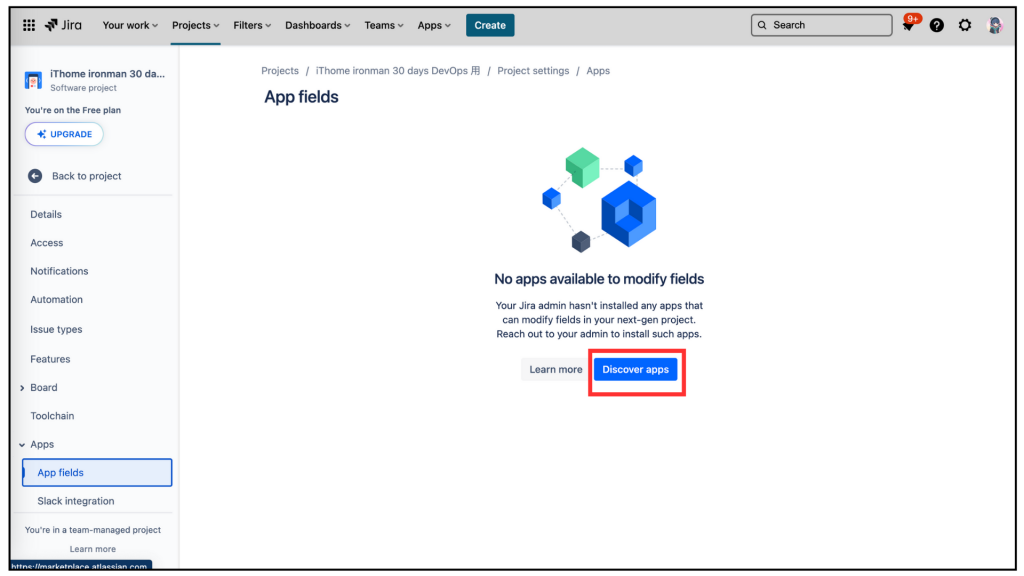Click the Back to project link

(87, 176)
